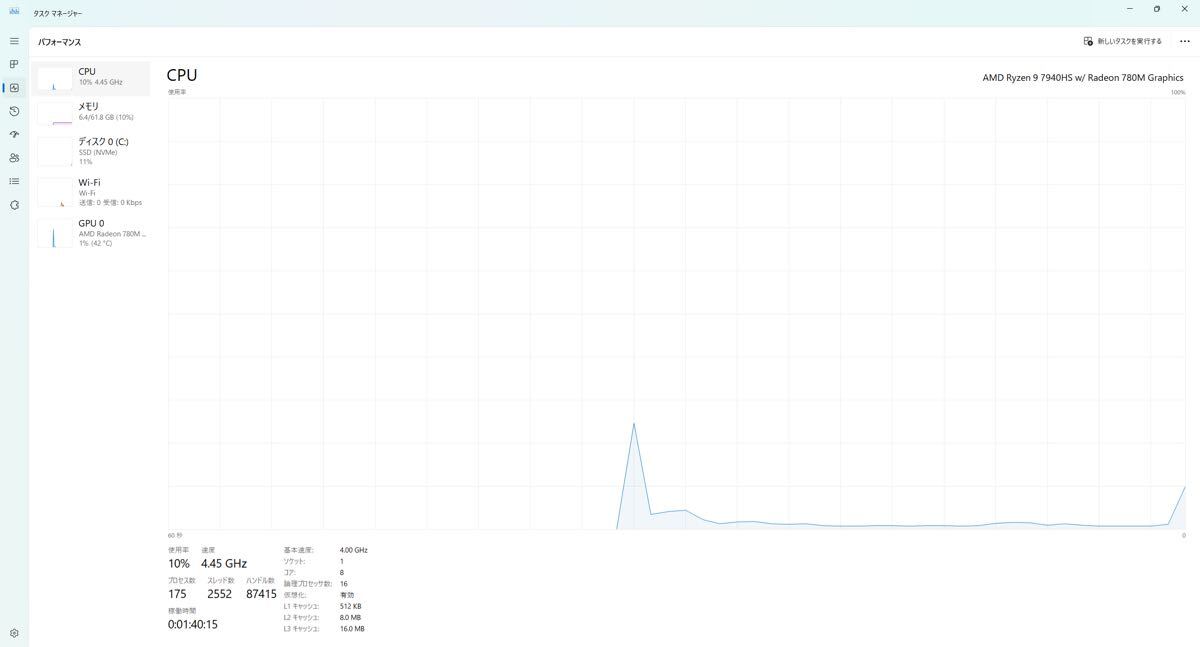
Task: Click the Wi-Fi mini graph thumbnail
Action: [55, 193]
